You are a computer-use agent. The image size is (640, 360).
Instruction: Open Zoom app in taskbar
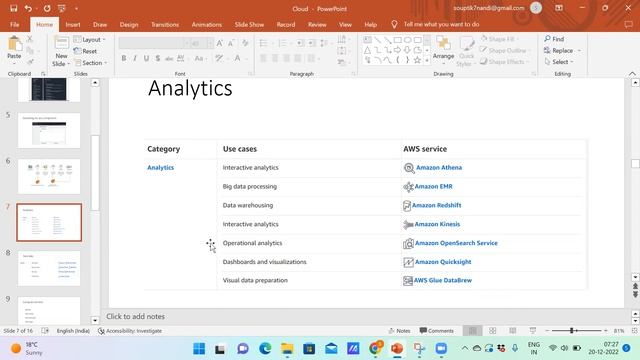(x=441, y=349)
